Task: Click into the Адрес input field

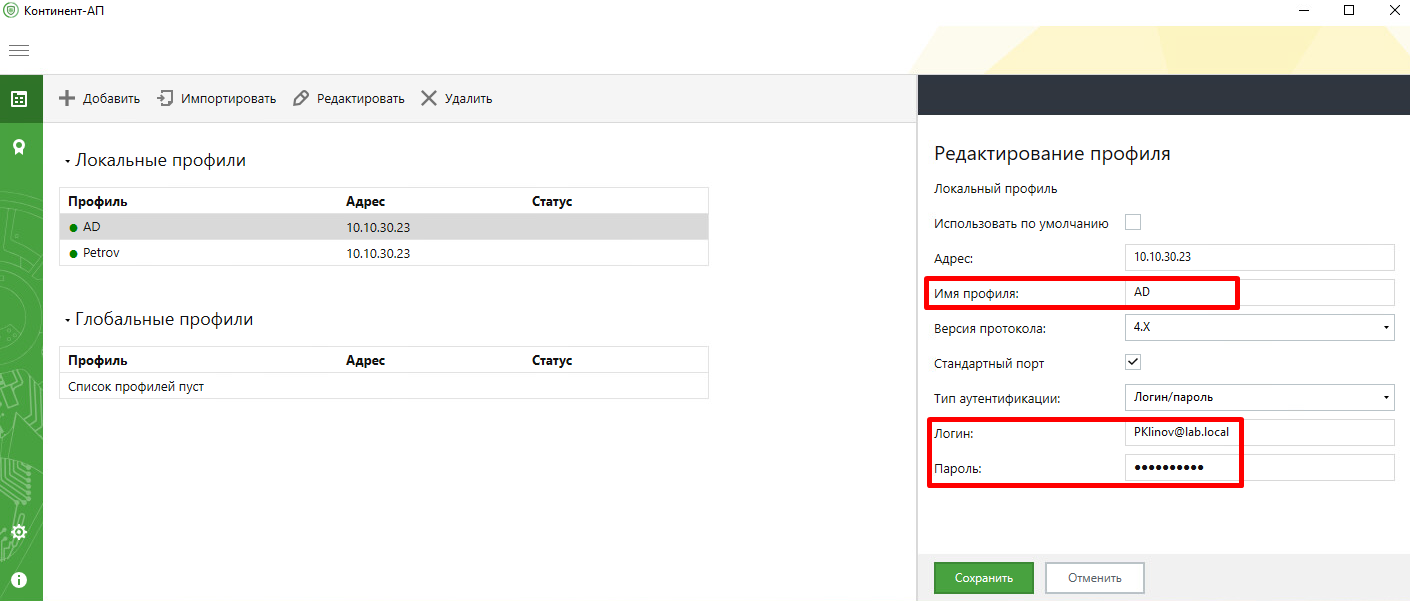Action: pos(1259,257)
